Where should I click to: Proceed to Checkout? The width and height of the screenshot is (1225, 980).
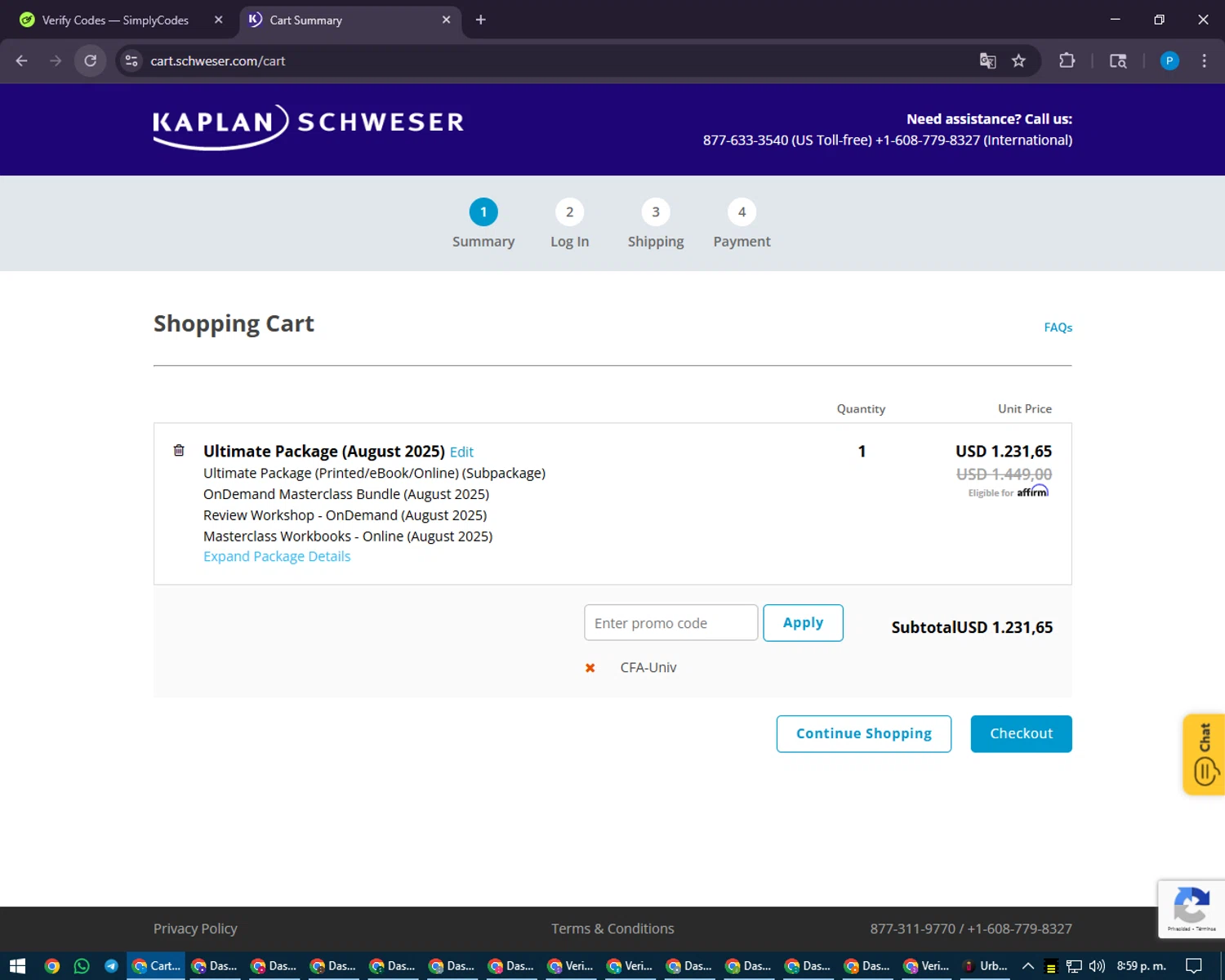(x=1021, y=733)
